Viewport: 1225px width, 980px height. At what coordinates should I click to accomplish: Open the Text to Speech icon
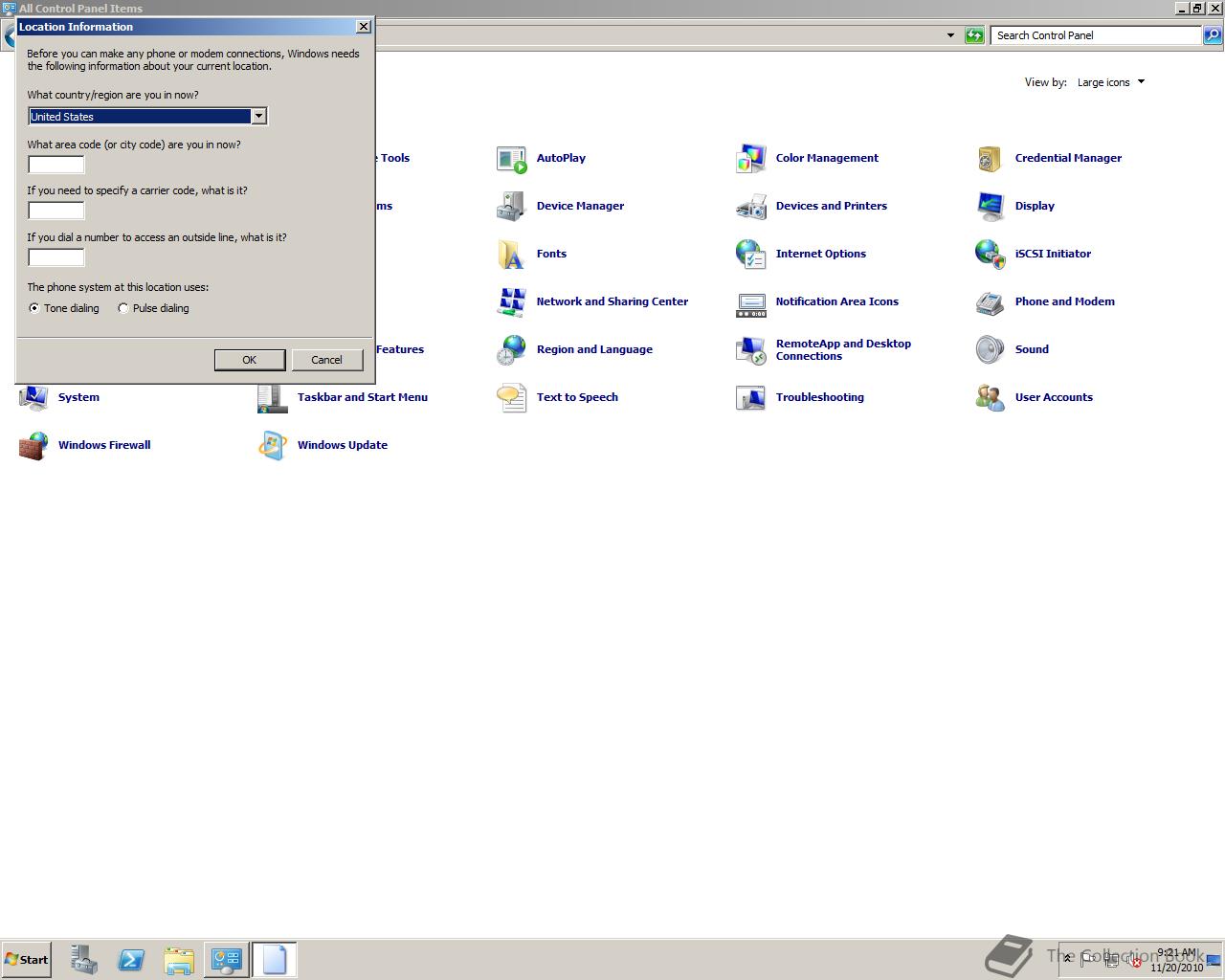point(512,398)
